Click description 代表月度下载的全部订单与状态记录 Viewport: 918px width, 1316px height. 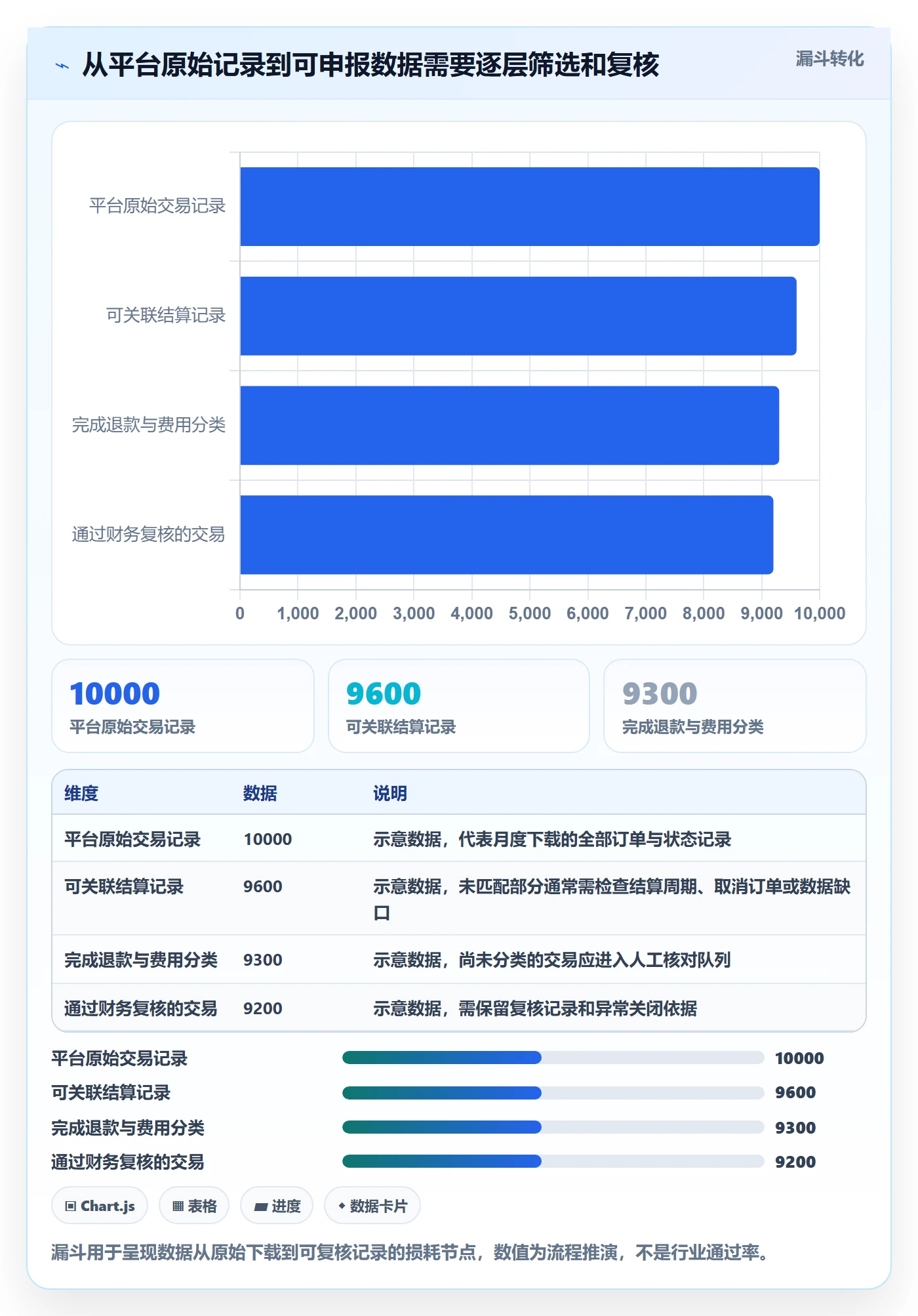pos(552,839)
